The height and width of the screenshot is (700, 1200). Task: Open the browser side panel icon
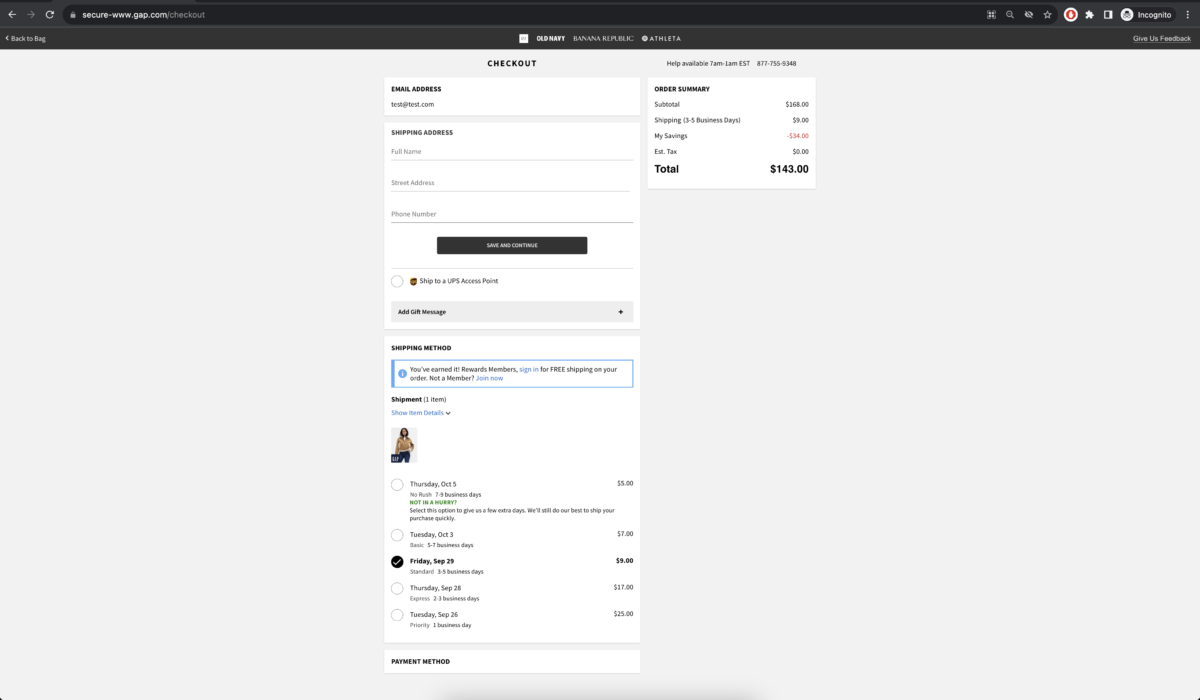(x=1107, y=15)
